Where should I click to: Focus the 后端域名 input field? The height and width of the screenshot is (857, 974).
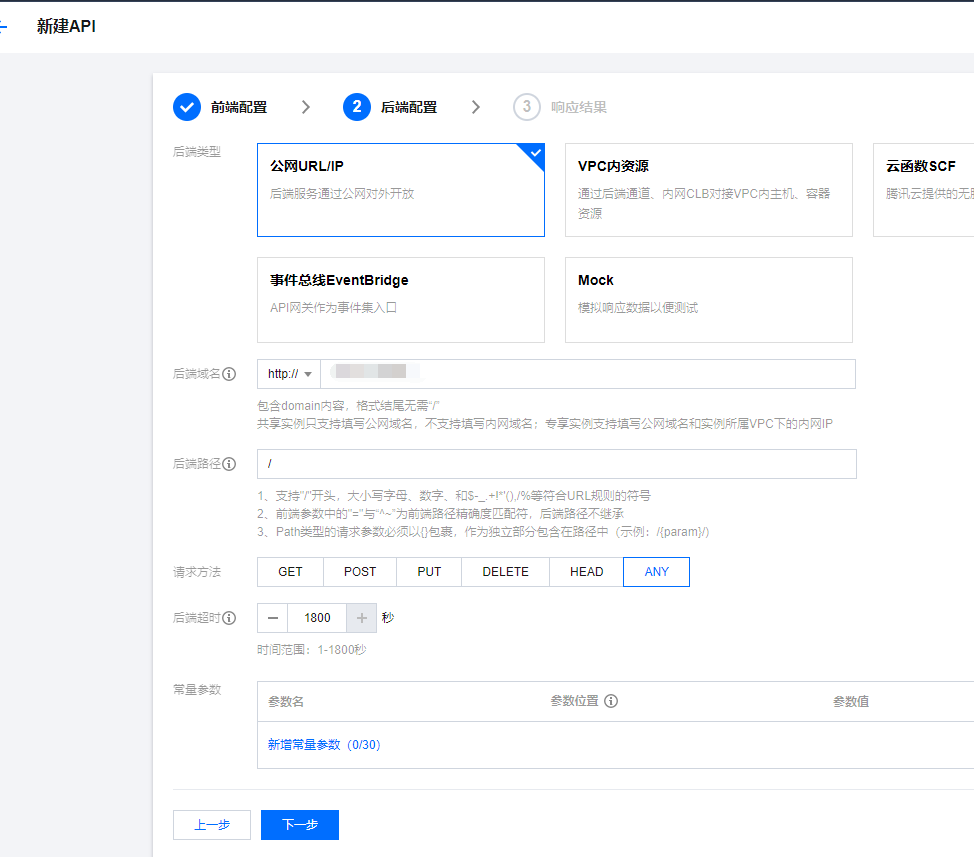[588, 374]
